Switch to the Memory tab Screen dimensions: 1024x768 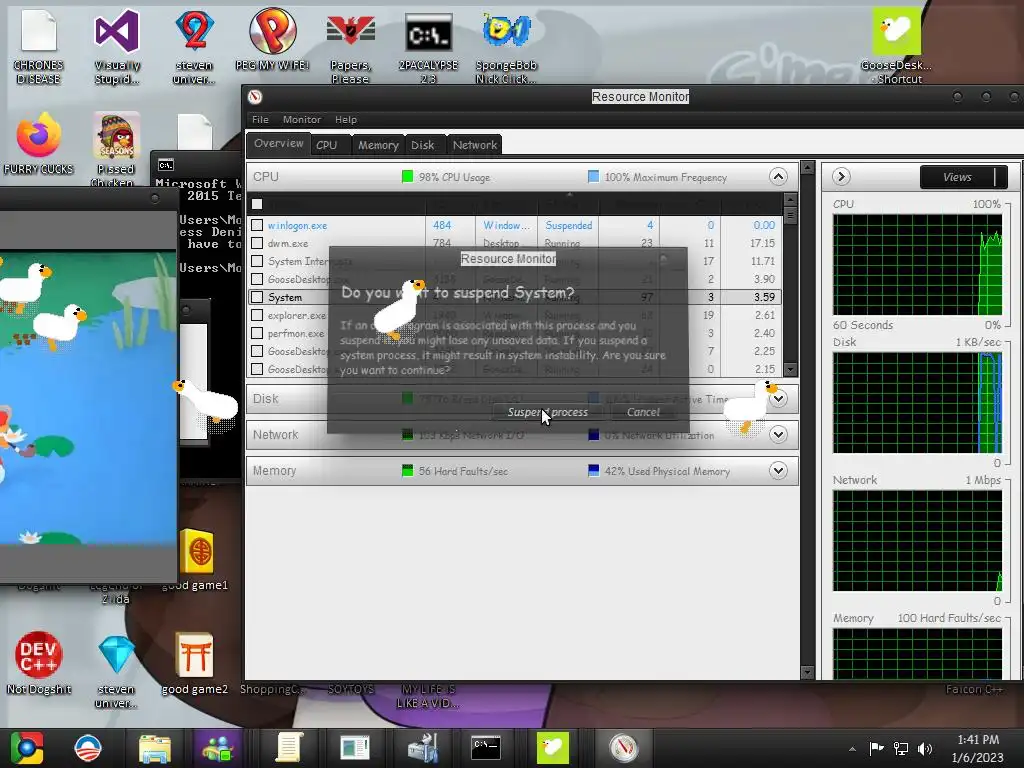(x=378, y=145)
